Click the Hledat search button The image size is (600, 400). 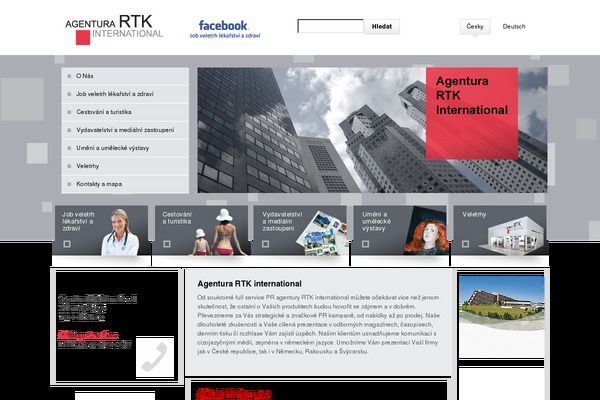point(382,26)
